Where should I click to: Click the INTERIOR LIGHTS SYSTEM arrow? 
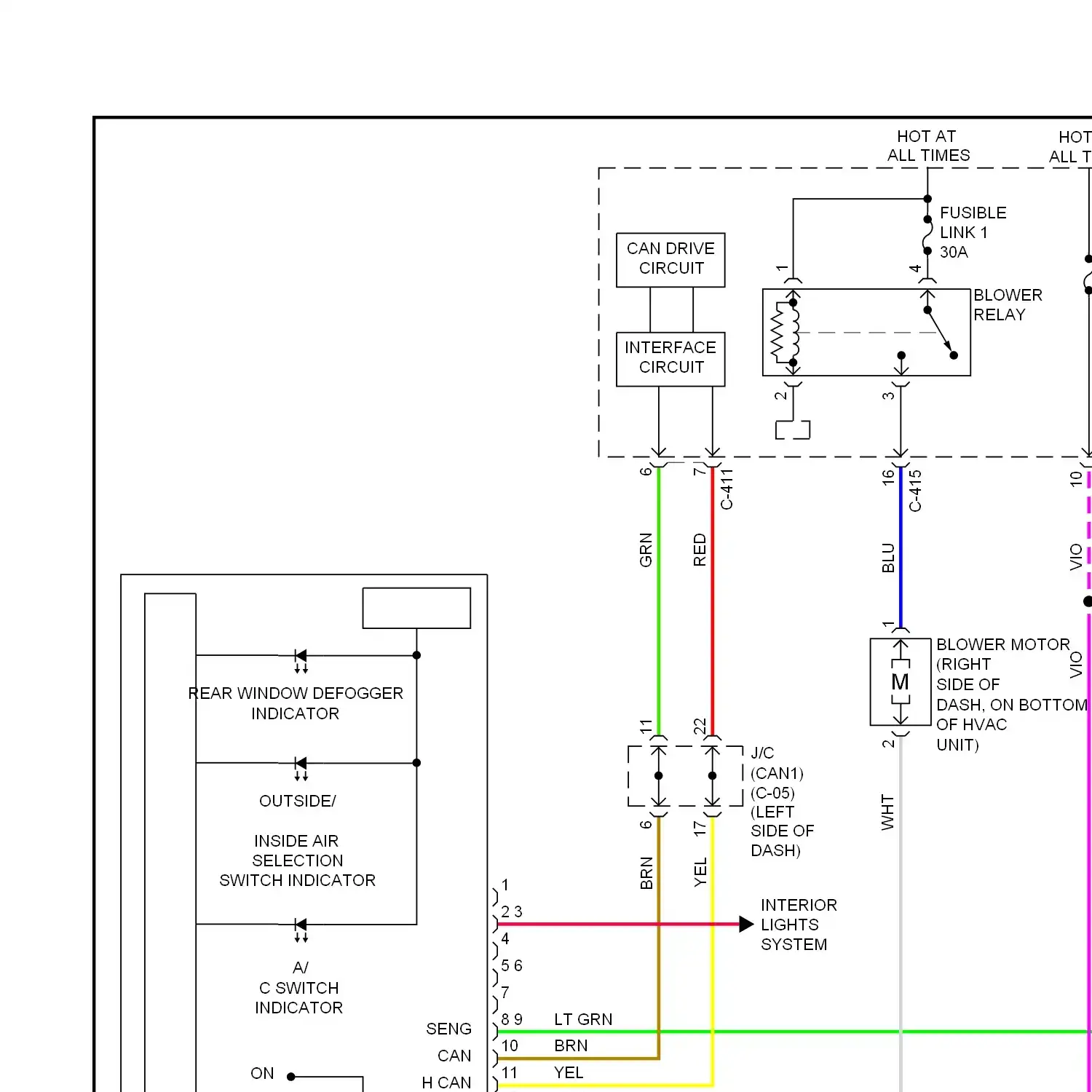pos(745,925)
